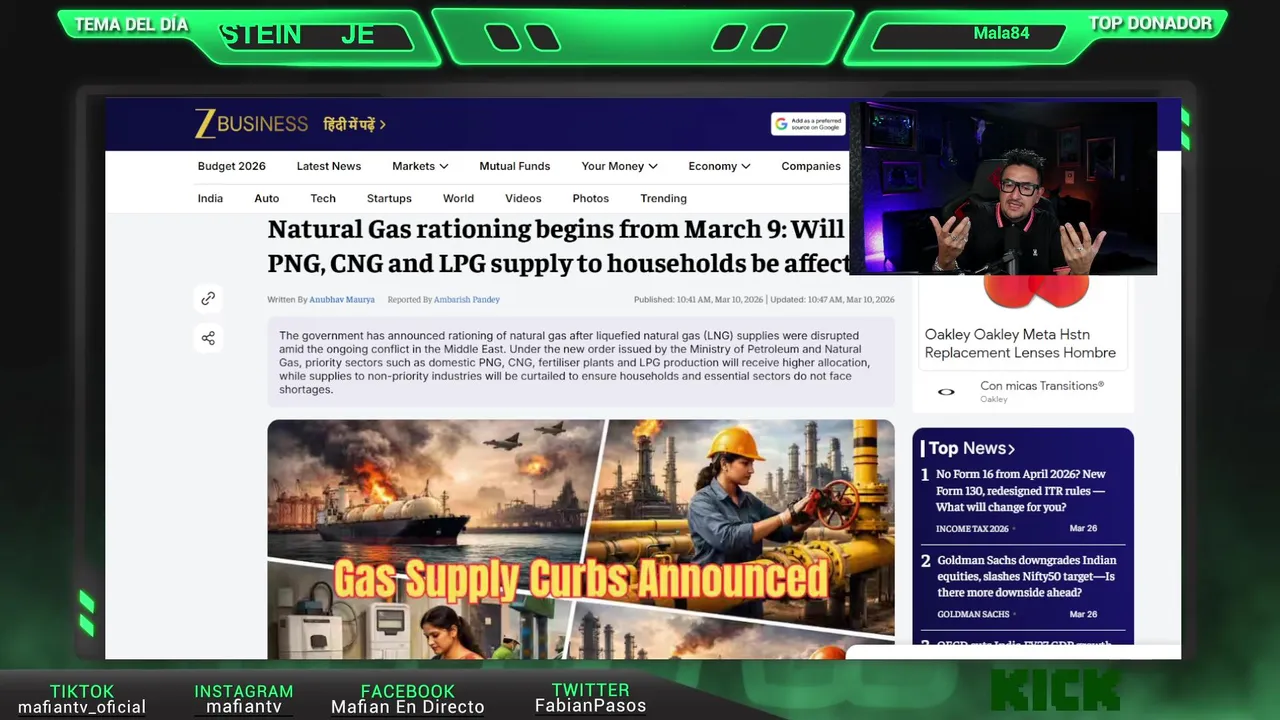Image resolution: width=1280 pixels, height=720 pixels.
Task: Select the Trending sub-navigation tab
Action: (x=663, y=198)
